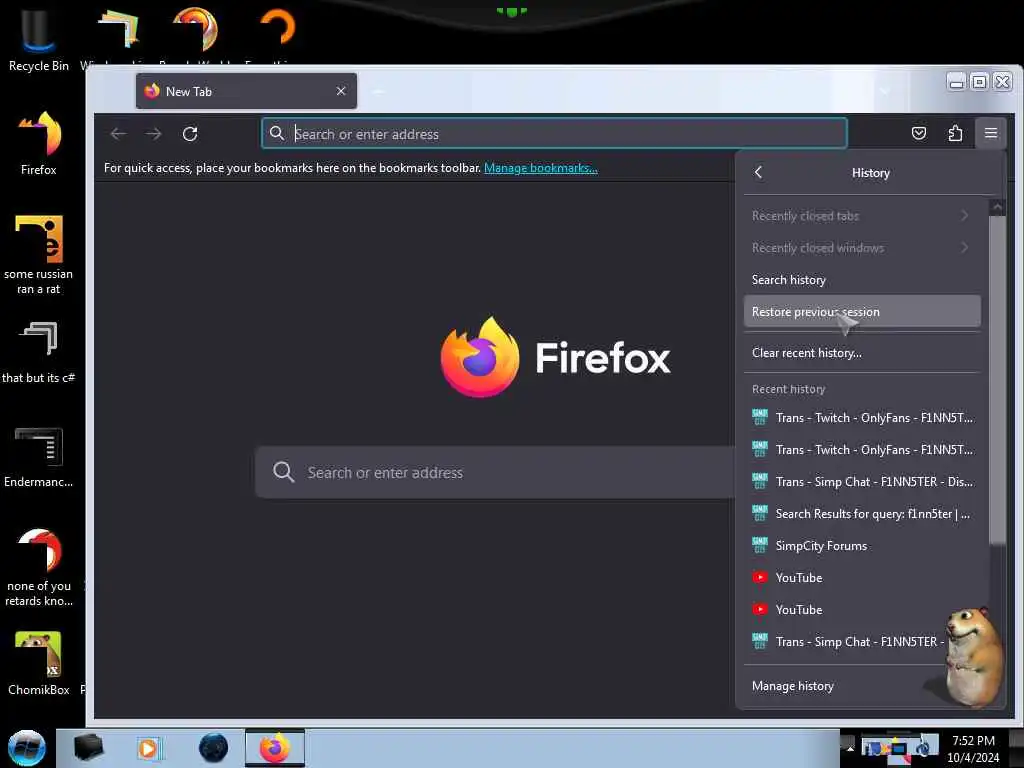Open the media player taskbar icon
The width and height of the screenshot is (1024, 768).
(x=149, y=748)
